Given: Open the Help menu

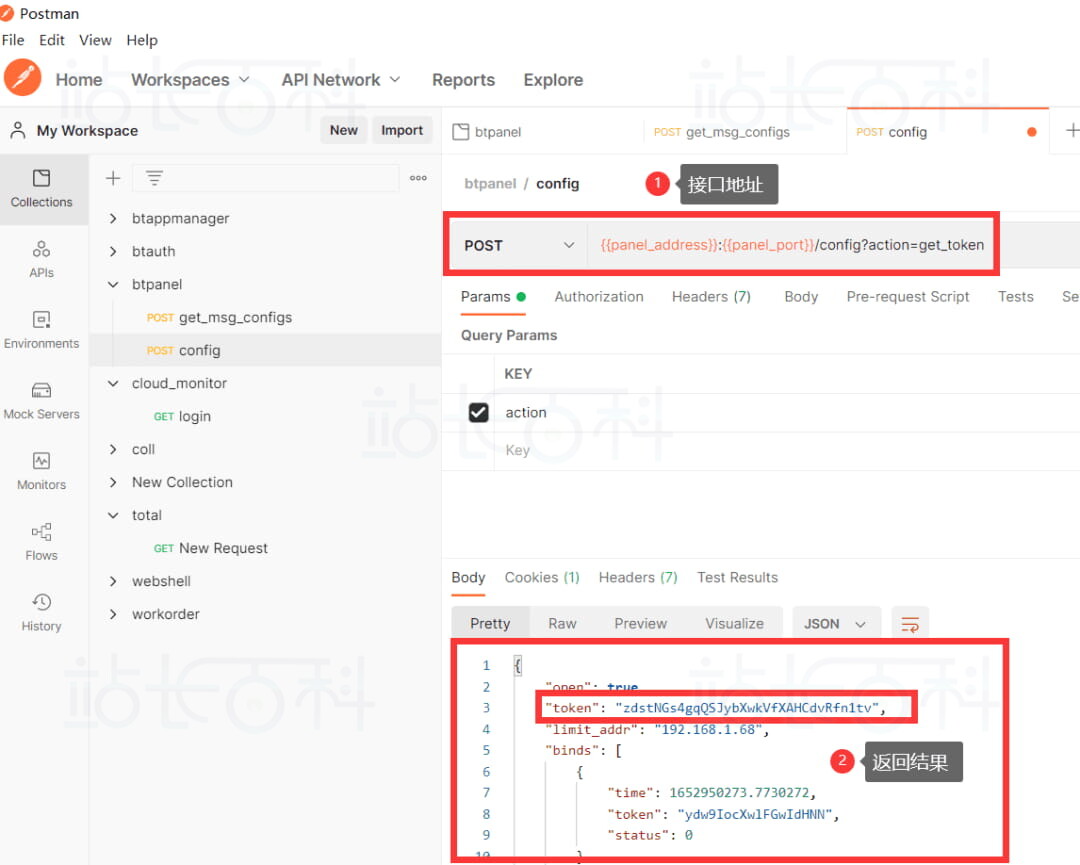Looking at the screenshot, I should [142, 40].
